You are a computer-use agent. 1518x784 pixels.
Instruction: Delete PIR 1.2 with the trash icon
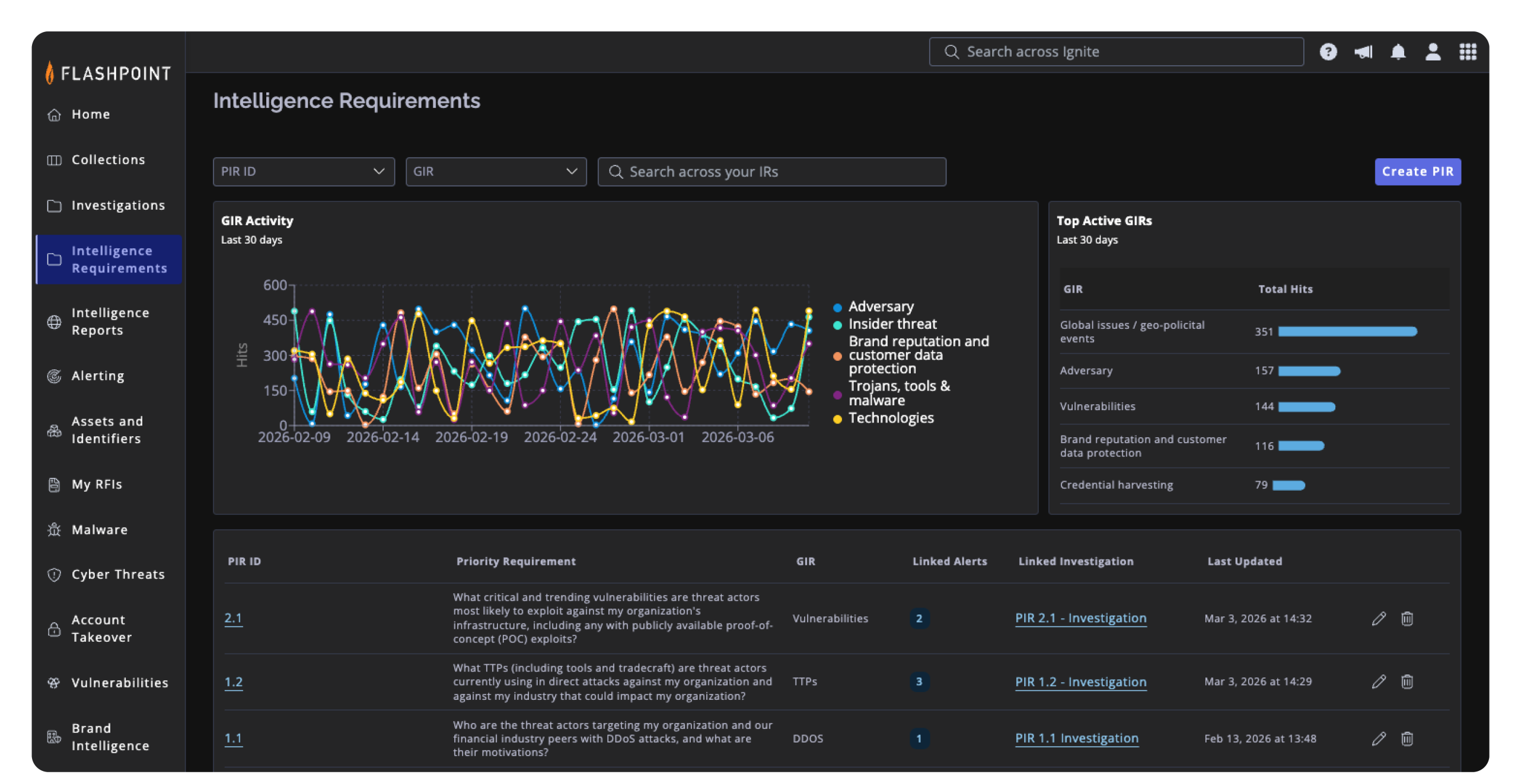coord(1407,681)
